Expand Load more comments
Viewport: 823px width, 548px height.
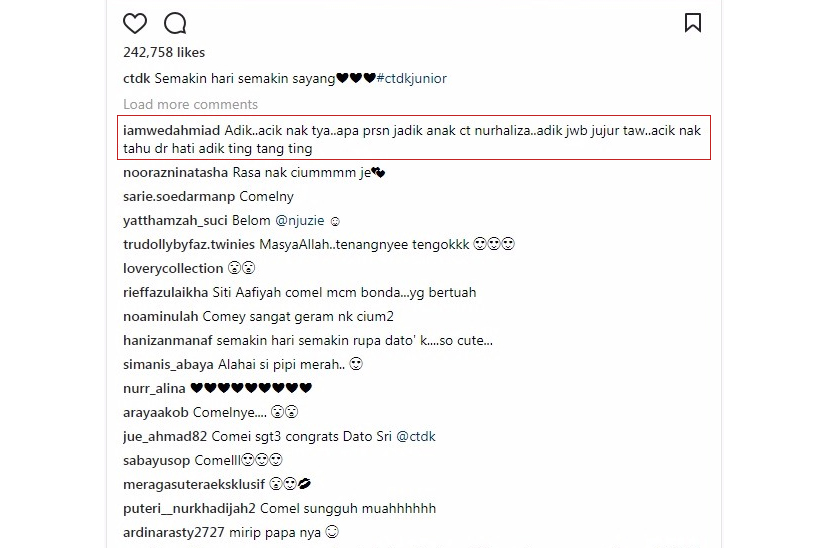click(191, 104)
